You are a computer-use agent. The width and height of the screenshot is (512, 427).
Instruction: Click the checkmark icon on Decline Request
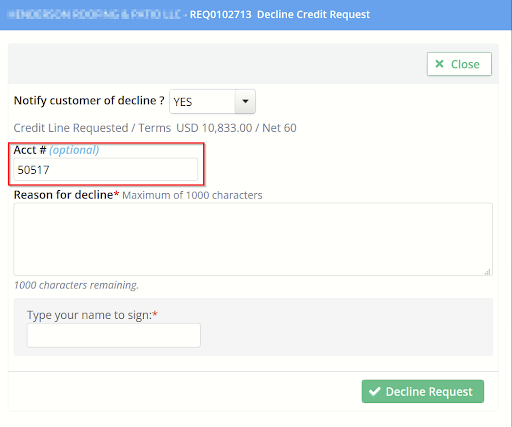(375, 391)
